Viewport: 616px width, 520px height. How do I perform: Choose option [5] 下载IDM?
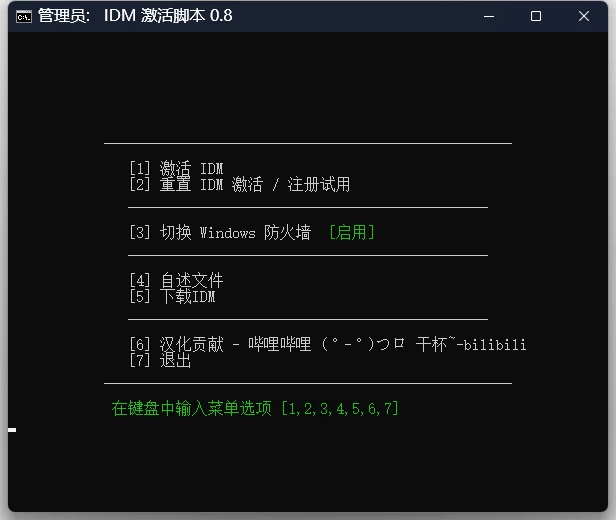click(x=172, y=297)
